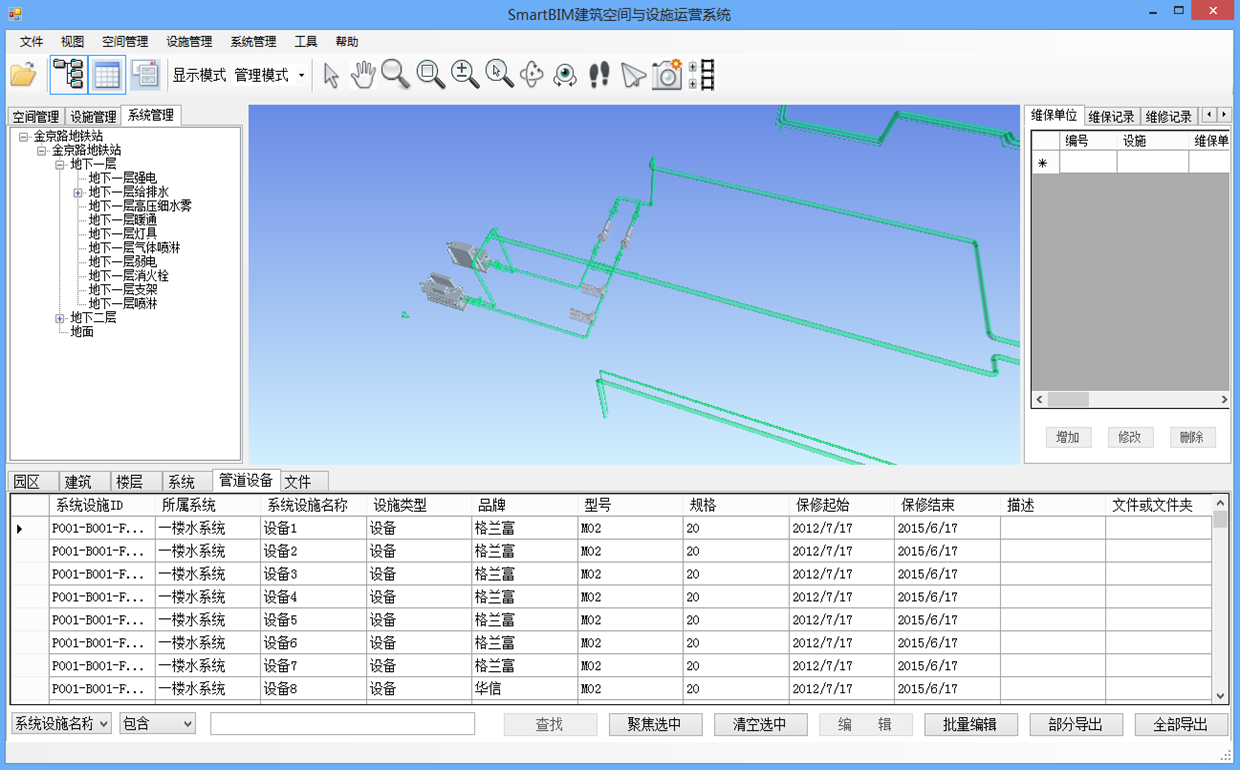Screen dimensions: 1240x770
Task: Choose the footprints walk mode tool
Action: coord(599,75)
